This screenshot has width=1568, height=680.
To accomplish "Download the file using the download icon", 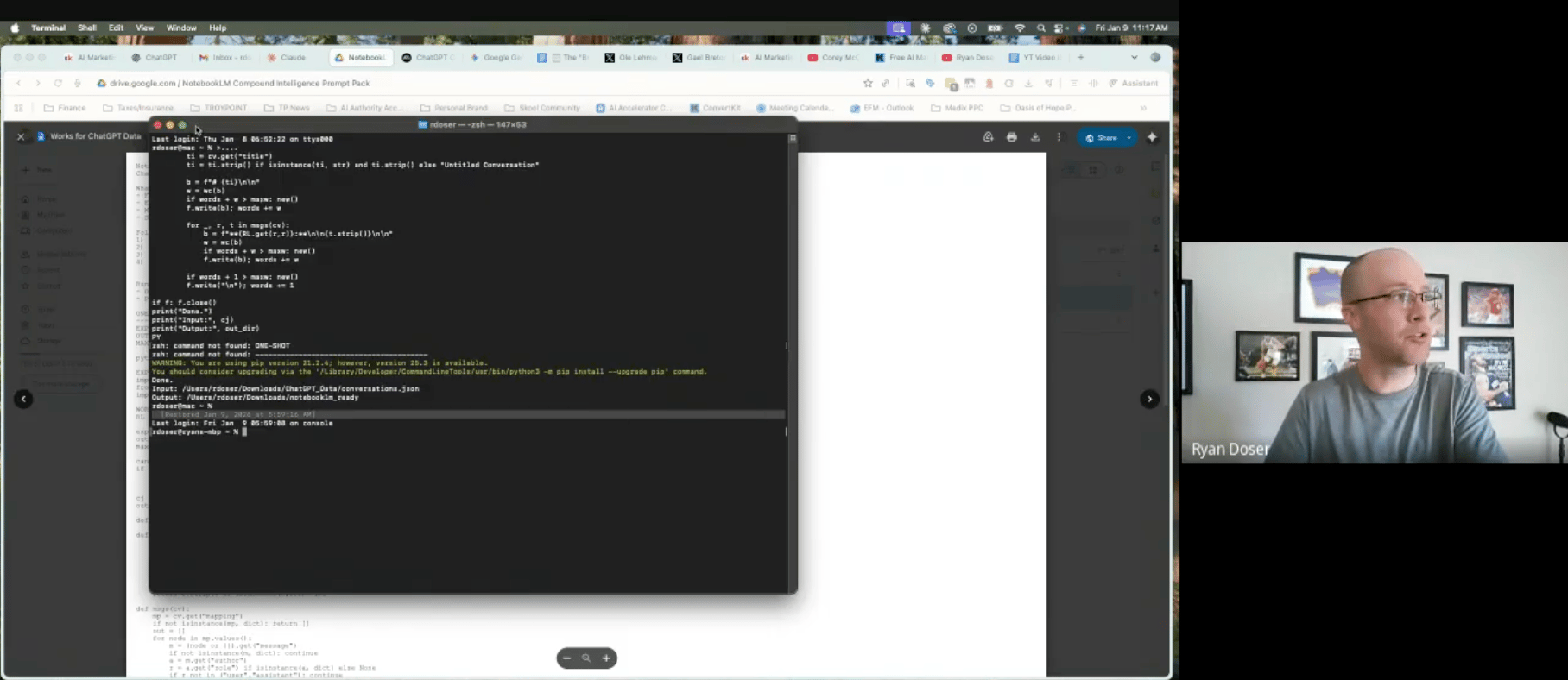I will (1035, 137).
